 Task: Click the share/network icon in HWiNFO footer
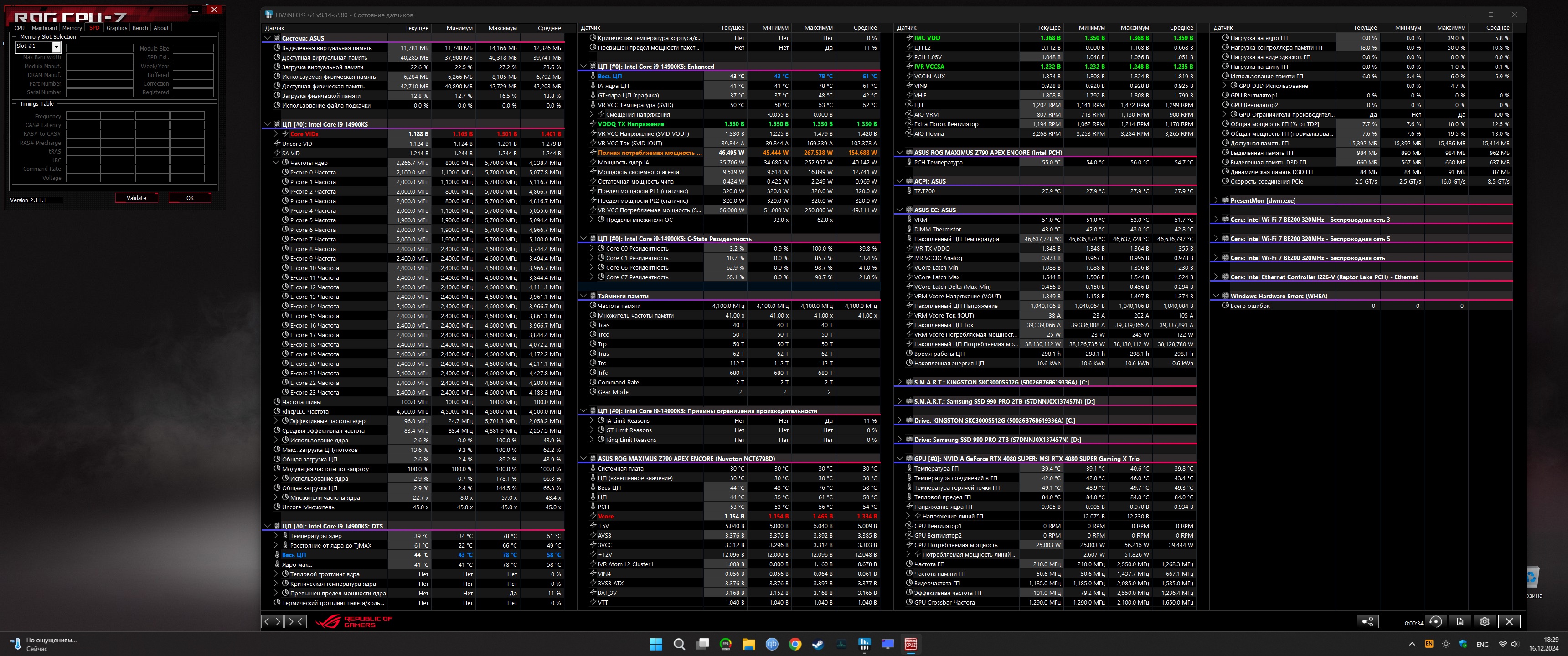point(1367,621)
